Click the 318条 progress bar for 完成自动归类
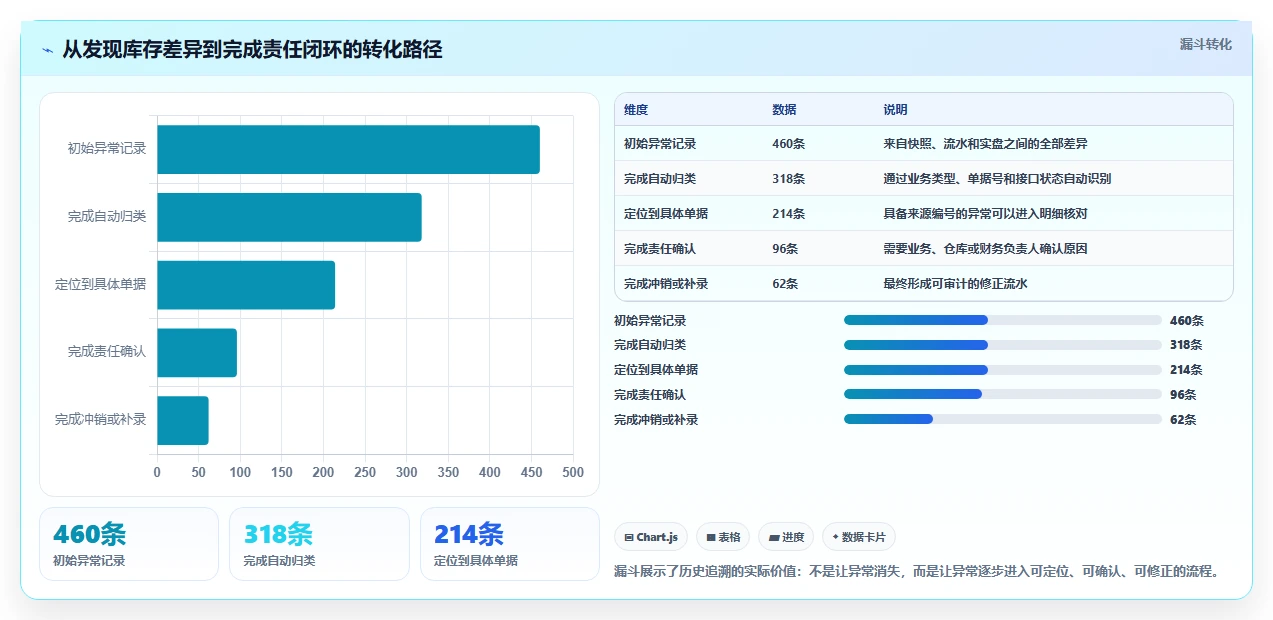Viewport: 1273px width, 620px height. [x=1003, y=345]
